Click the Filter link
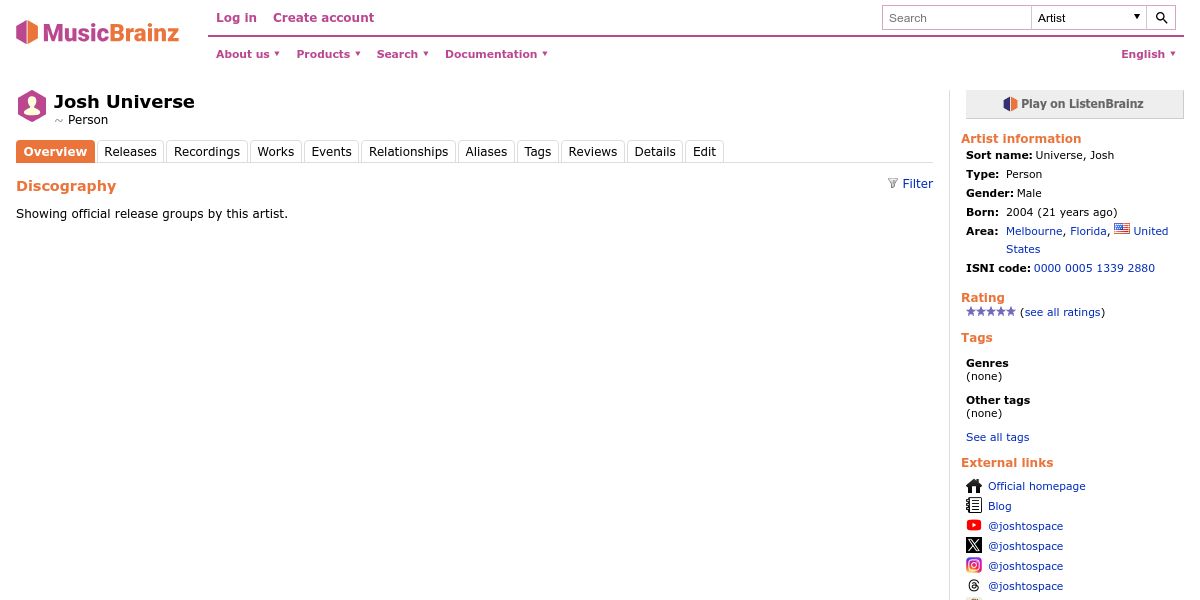1200x600 pixels. coord(917,183)
